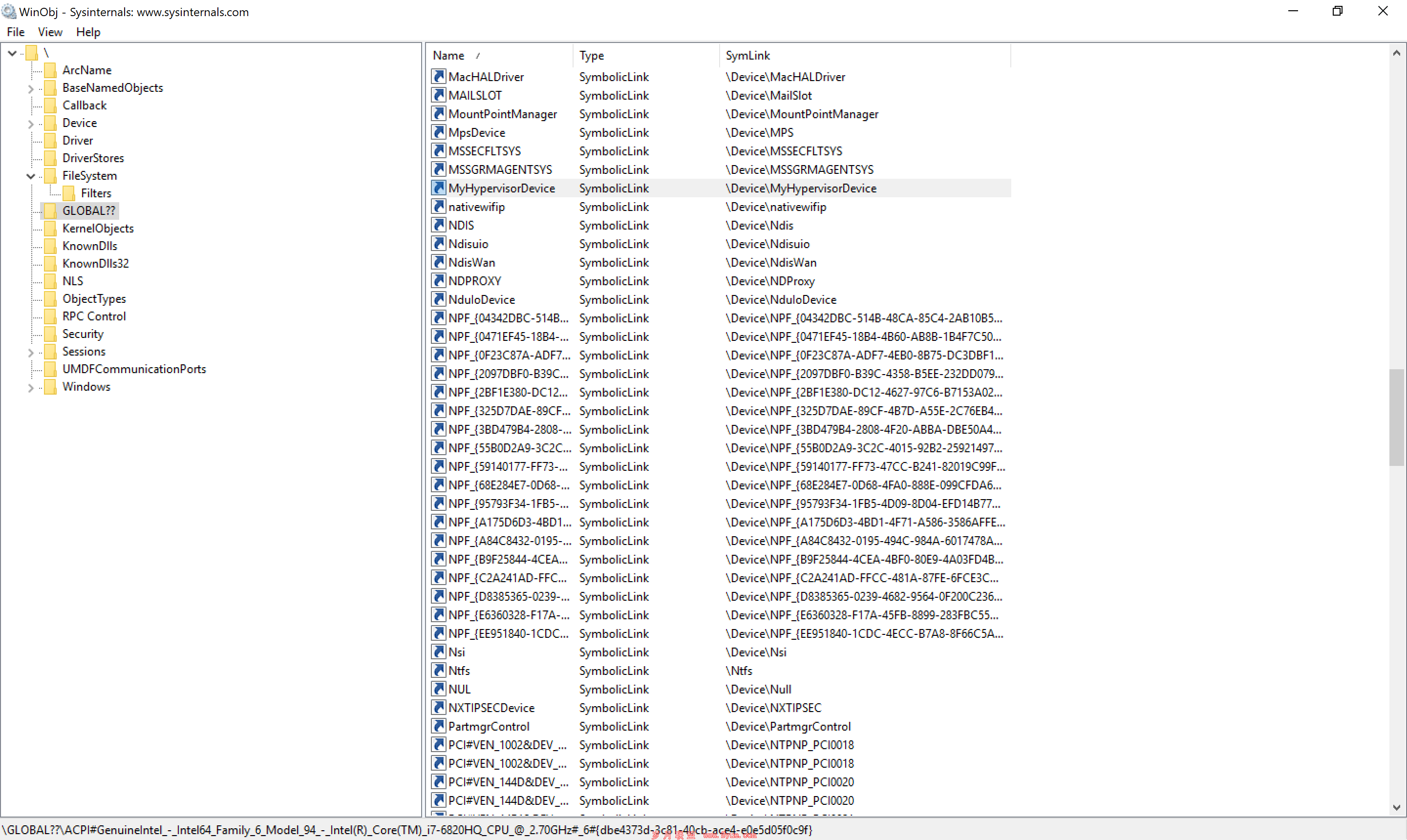Click the nativewifip symbolic link icon

438,207
